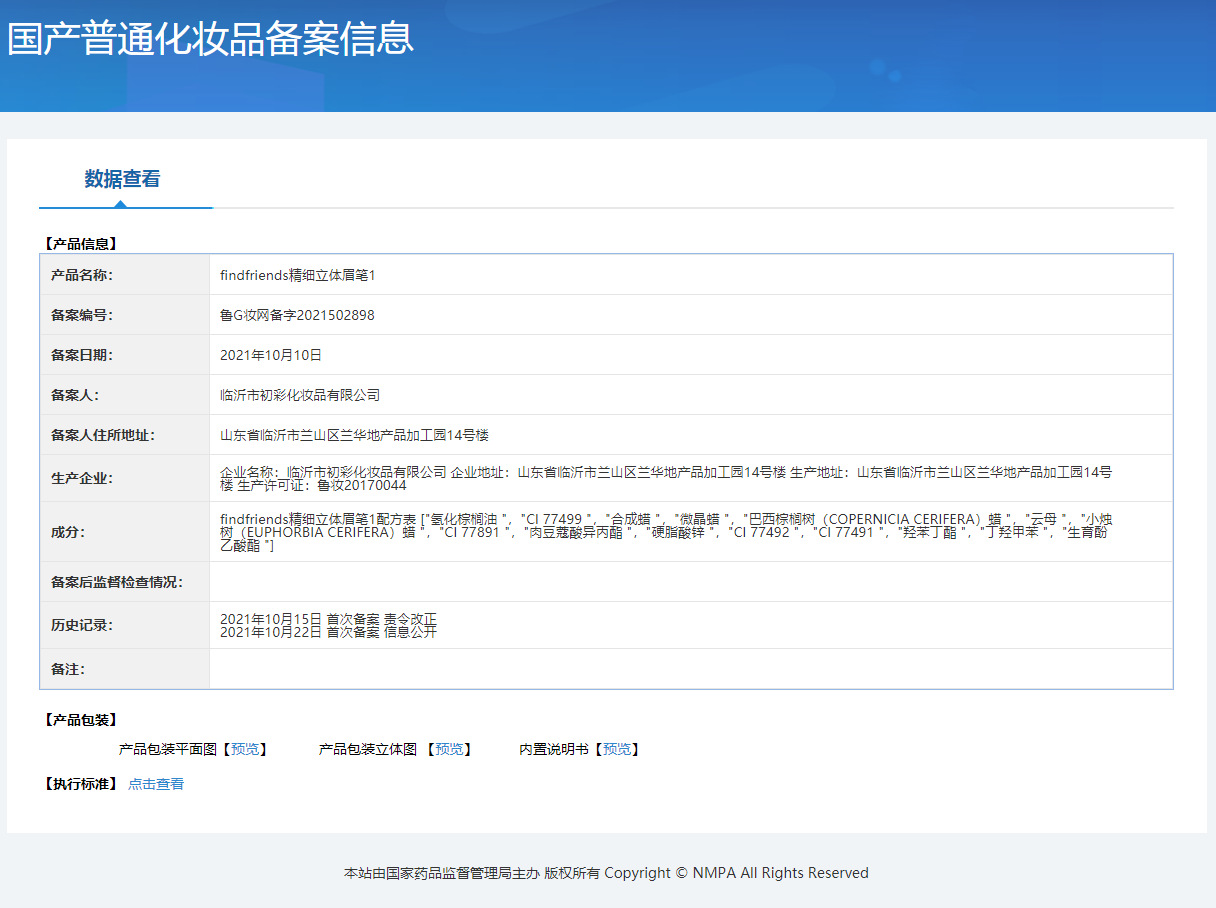This screenshot has height=908, width=1216.
Task: Open the 数据查看 tab
Action: tap(122, 179)
